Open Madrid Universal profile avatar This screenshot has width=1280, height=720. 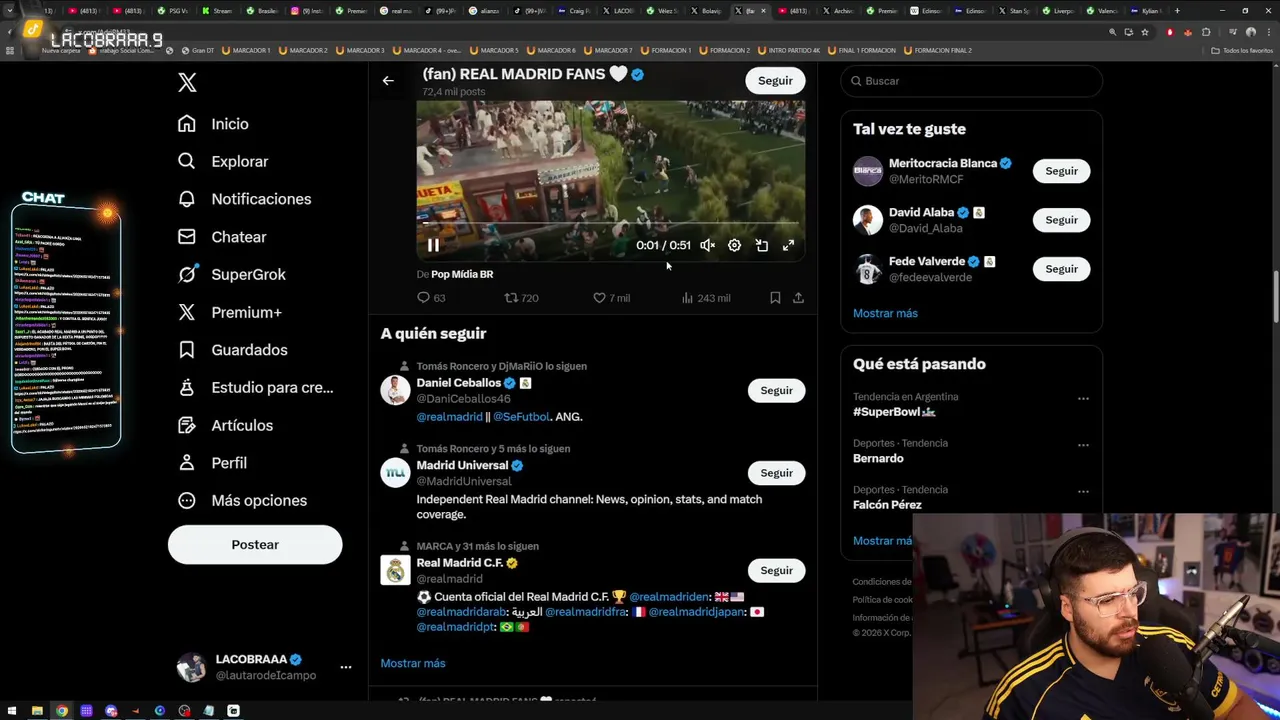click(395, 472)
